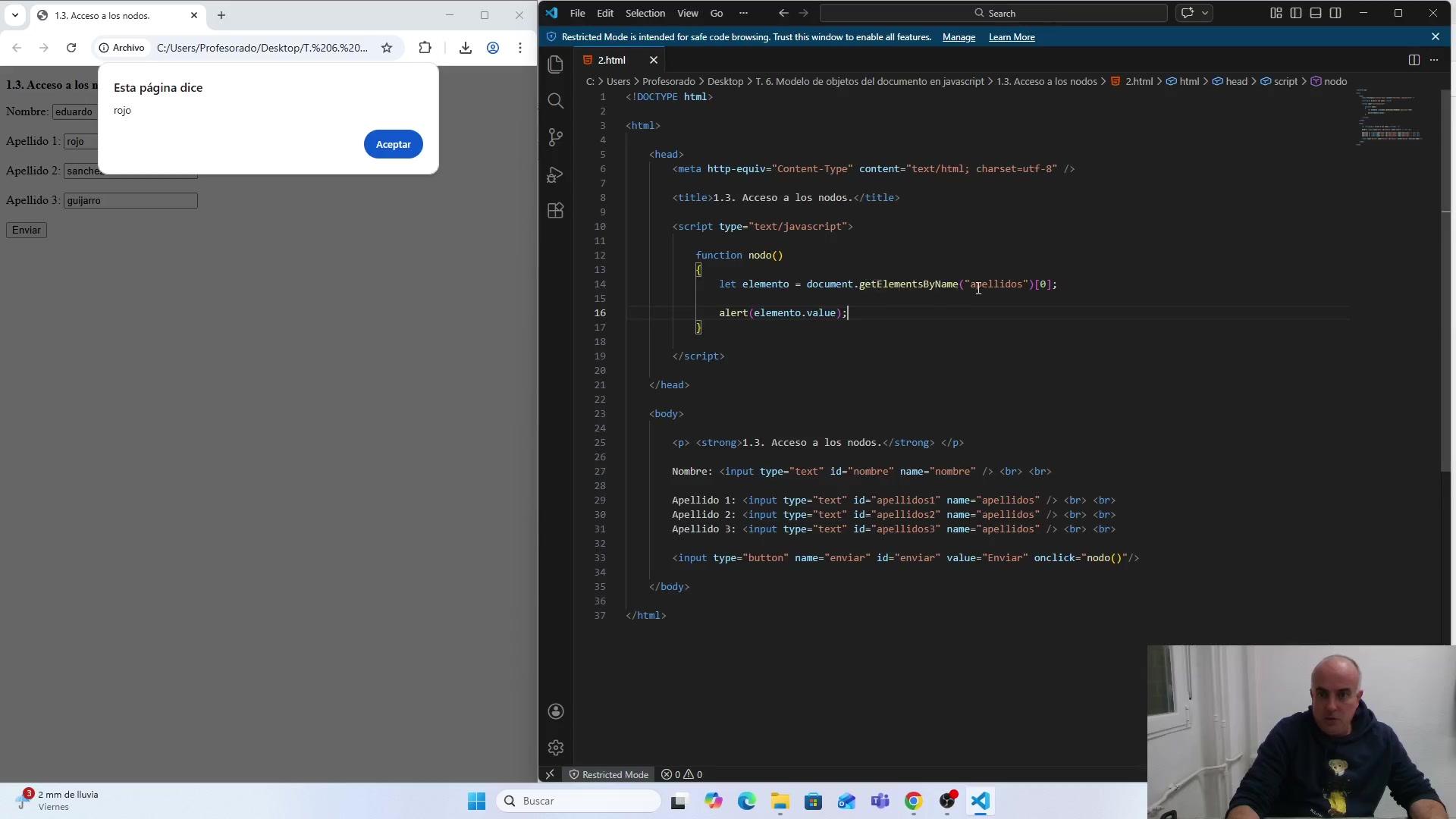This screenshot has width=1456, height=819.
Task: Toggle secondary side bar visibility
Action: [x=1335, y=13]
